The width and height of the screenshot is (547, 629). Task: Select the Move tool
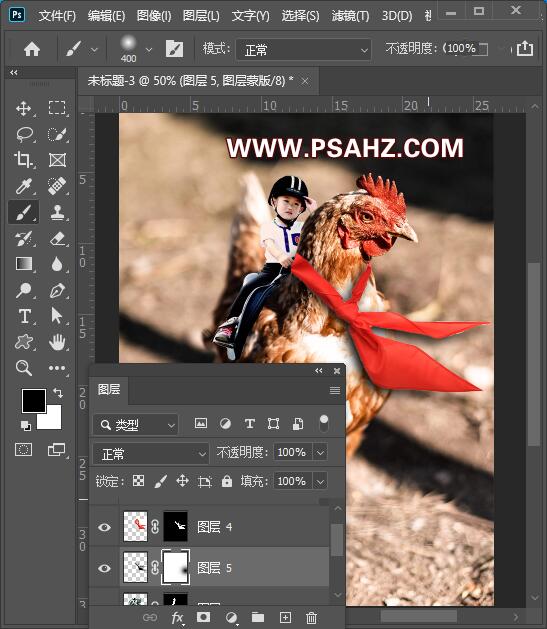tap(24, 108)
